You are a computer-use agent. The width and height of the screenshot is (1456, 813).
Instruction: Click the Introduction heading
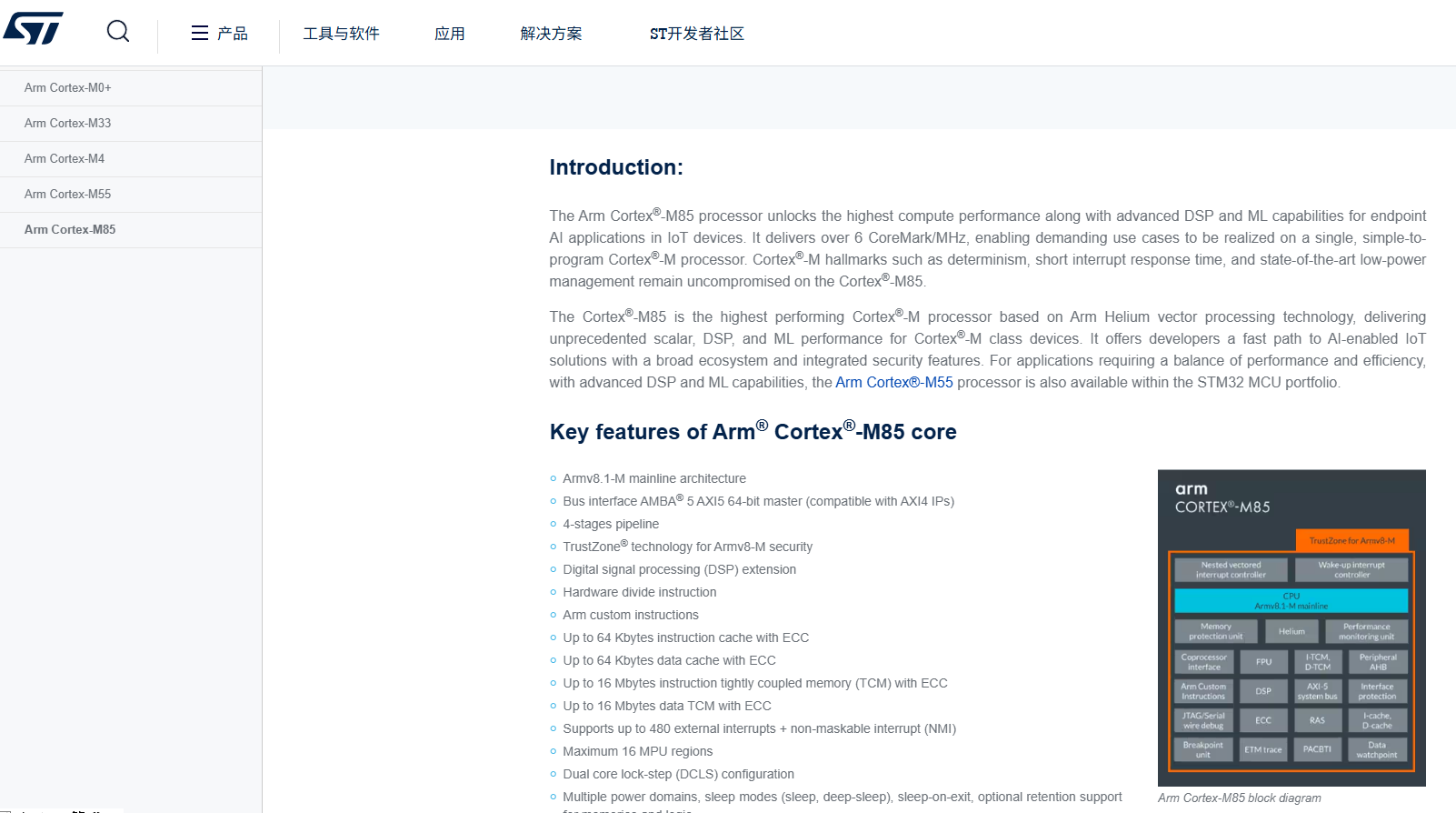tap(616, 167)
